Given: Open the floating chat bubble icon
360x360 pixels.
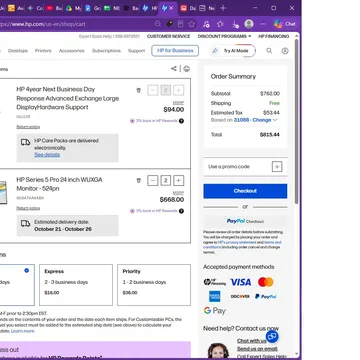Looking at the screenshot, I should (272, 337).
